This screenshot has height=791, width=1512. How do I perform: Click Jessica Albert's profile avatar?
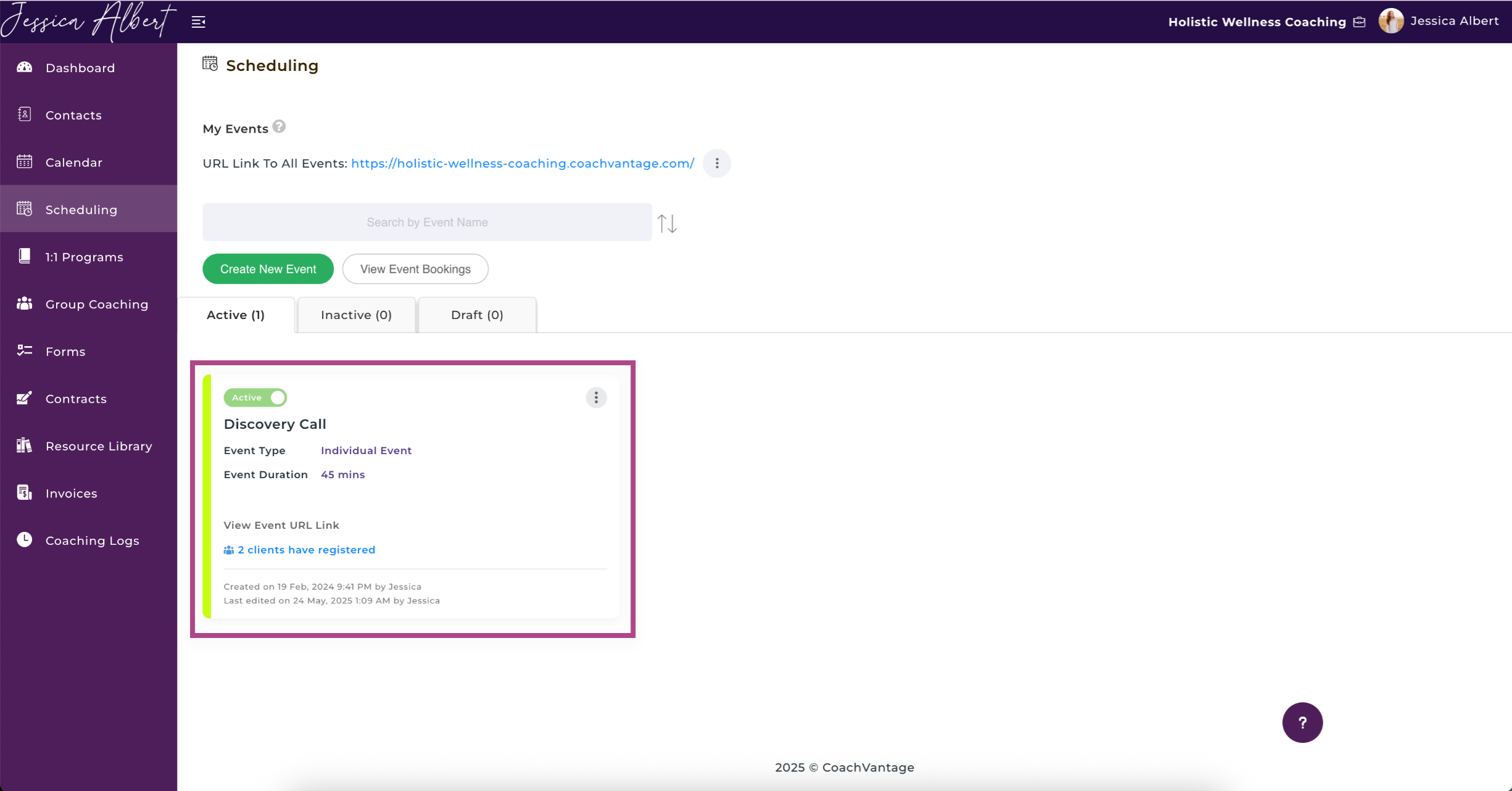[1391, 21]
